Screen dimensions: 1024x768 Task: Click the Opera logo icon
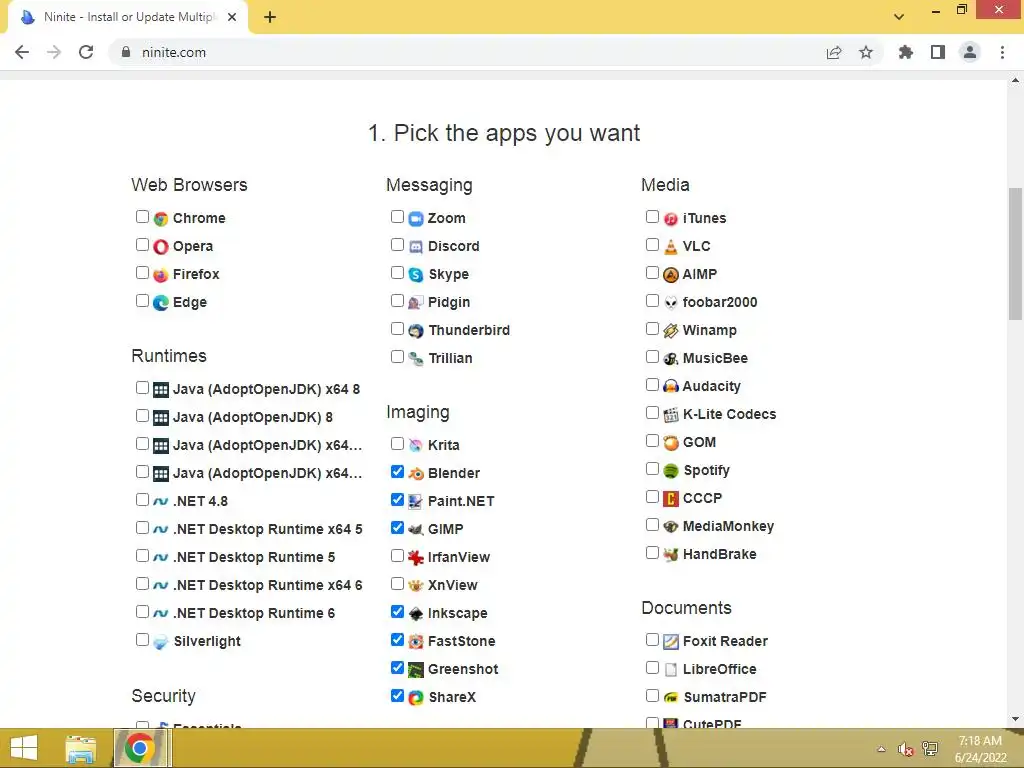click(x=161, y=247)
